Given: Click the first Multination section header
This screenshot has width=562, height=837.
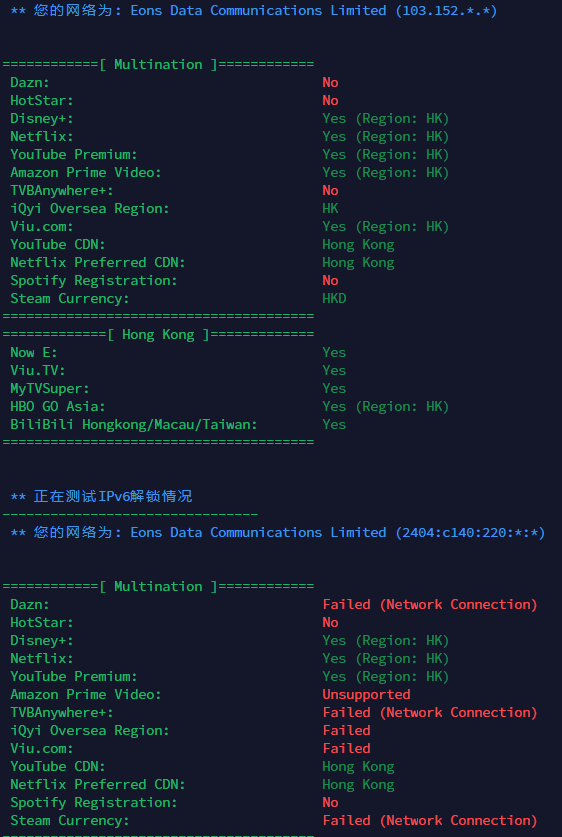Looking at the screenshot, I should coord(159,65).
